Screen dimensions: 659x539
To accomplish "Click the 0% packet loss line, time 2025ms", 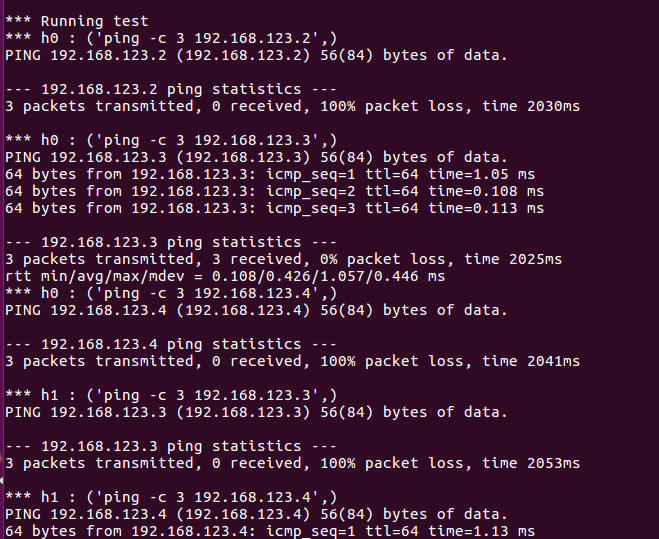I will click(x=283, y=259).
